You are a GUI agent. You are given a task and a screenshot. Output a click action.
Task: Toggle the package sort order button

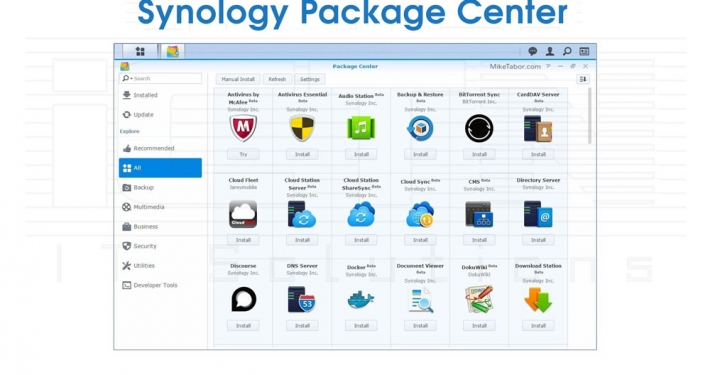click(x=583, y=79)
